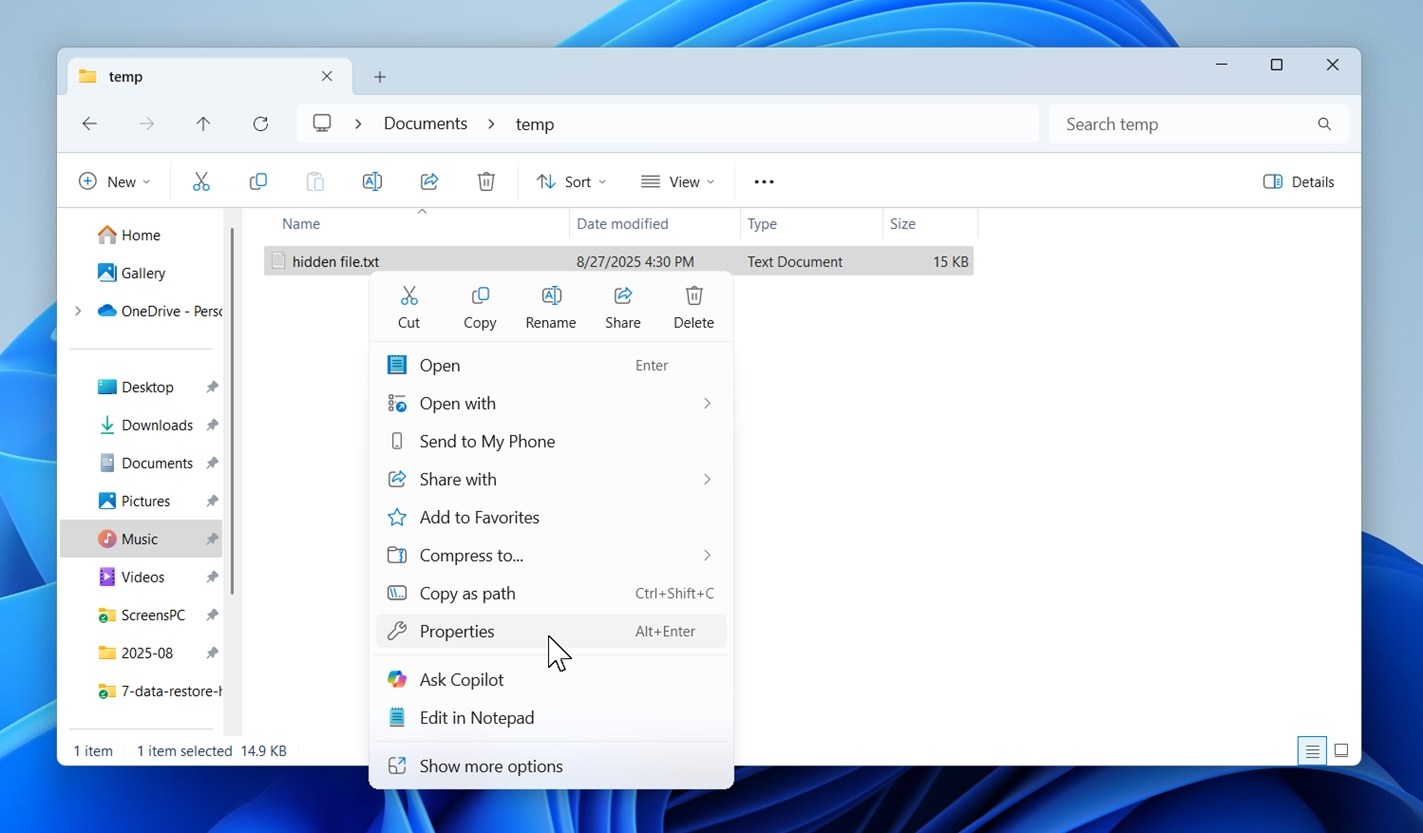This screenshot has width=1423, height=833.
Task: Click the Delete icon in the context menu
Action: point(694,296)
